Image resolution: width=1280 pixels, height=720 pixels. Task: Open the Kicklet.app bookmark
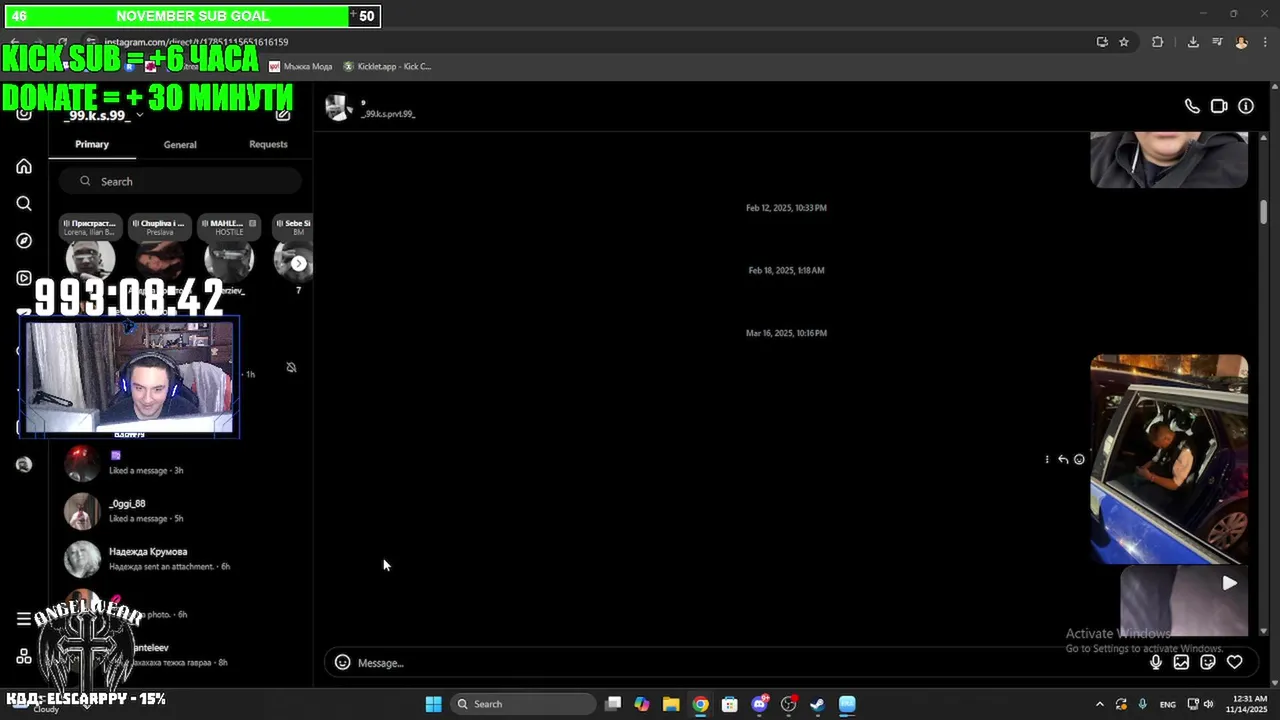(x=387, y=66)
